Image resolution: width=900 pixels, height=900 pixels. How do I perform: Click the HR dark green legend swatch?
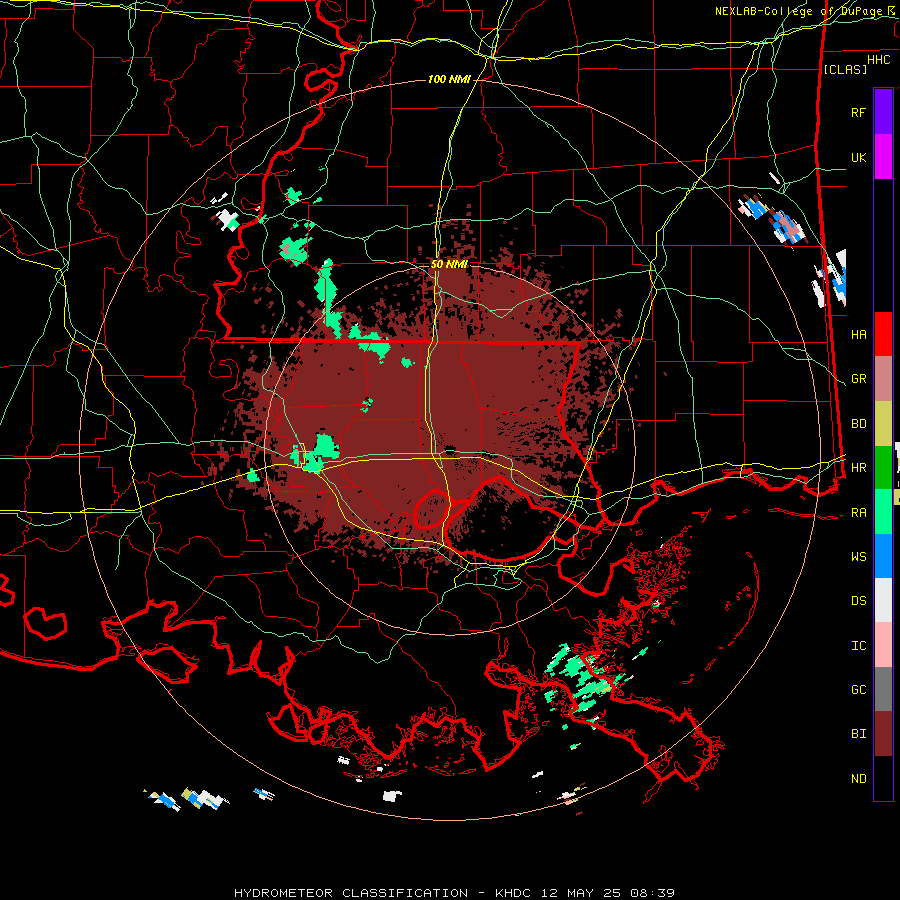tap(883, 468)
